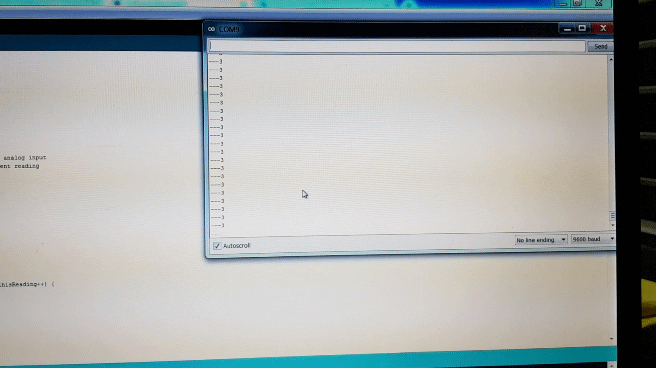This screenshot has width=656, height=368.
Task: Maximize the COM9 serial monitor window
Action: [x=582, y=28]
